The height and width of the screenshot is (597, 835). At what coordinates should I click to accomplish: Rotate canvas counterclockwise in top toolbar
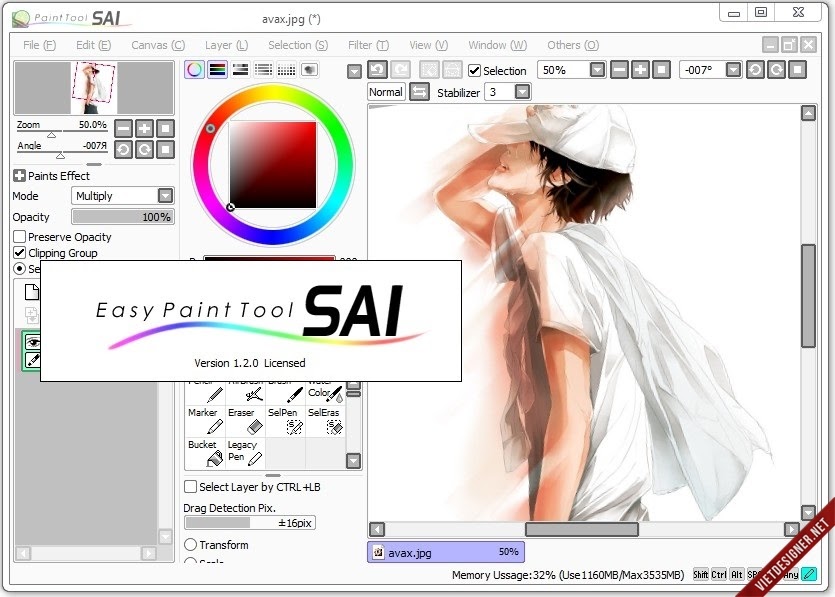coord(755,70)
